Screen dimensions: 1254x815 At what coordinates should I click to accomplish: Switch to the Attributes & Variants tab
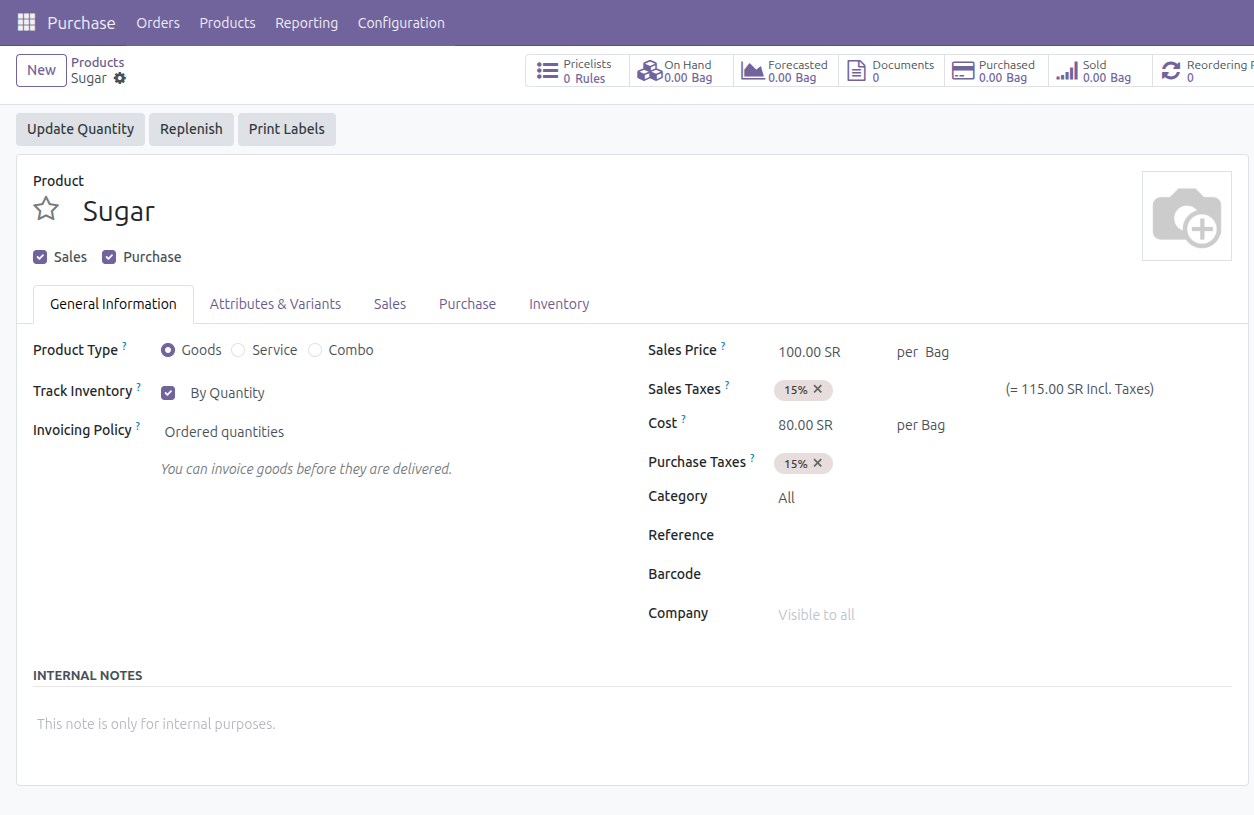(275, 304)
